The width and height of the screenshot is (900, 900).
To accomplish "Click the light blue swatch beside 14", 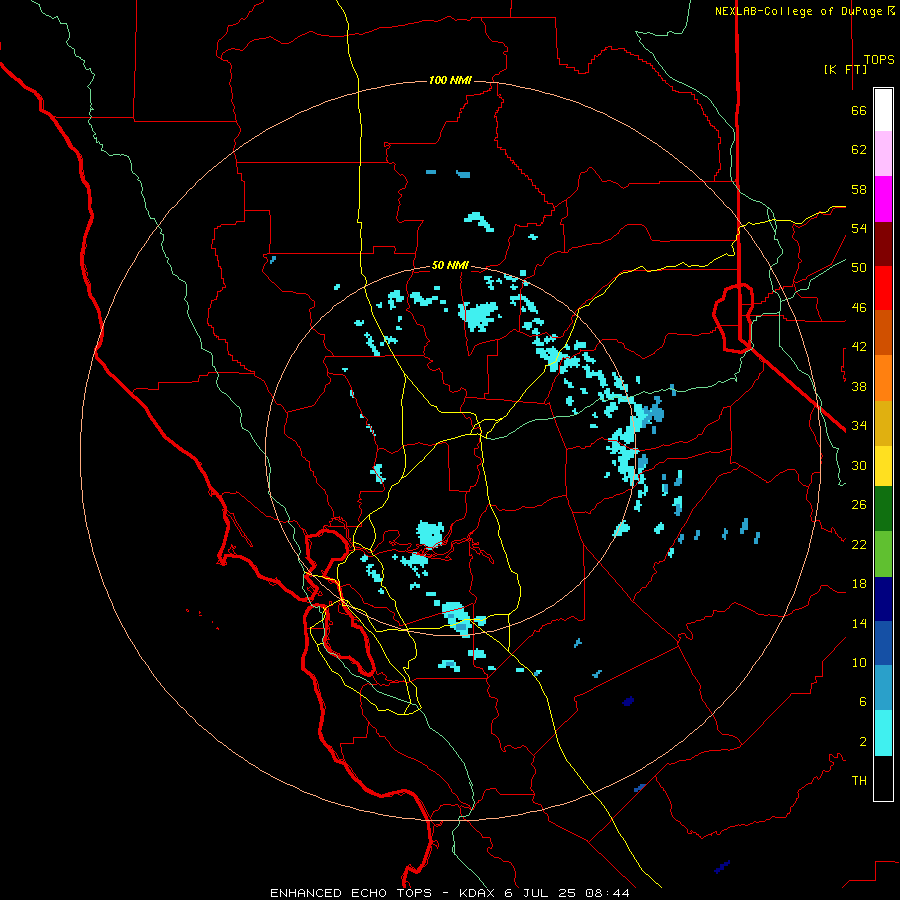I will 883,688.
